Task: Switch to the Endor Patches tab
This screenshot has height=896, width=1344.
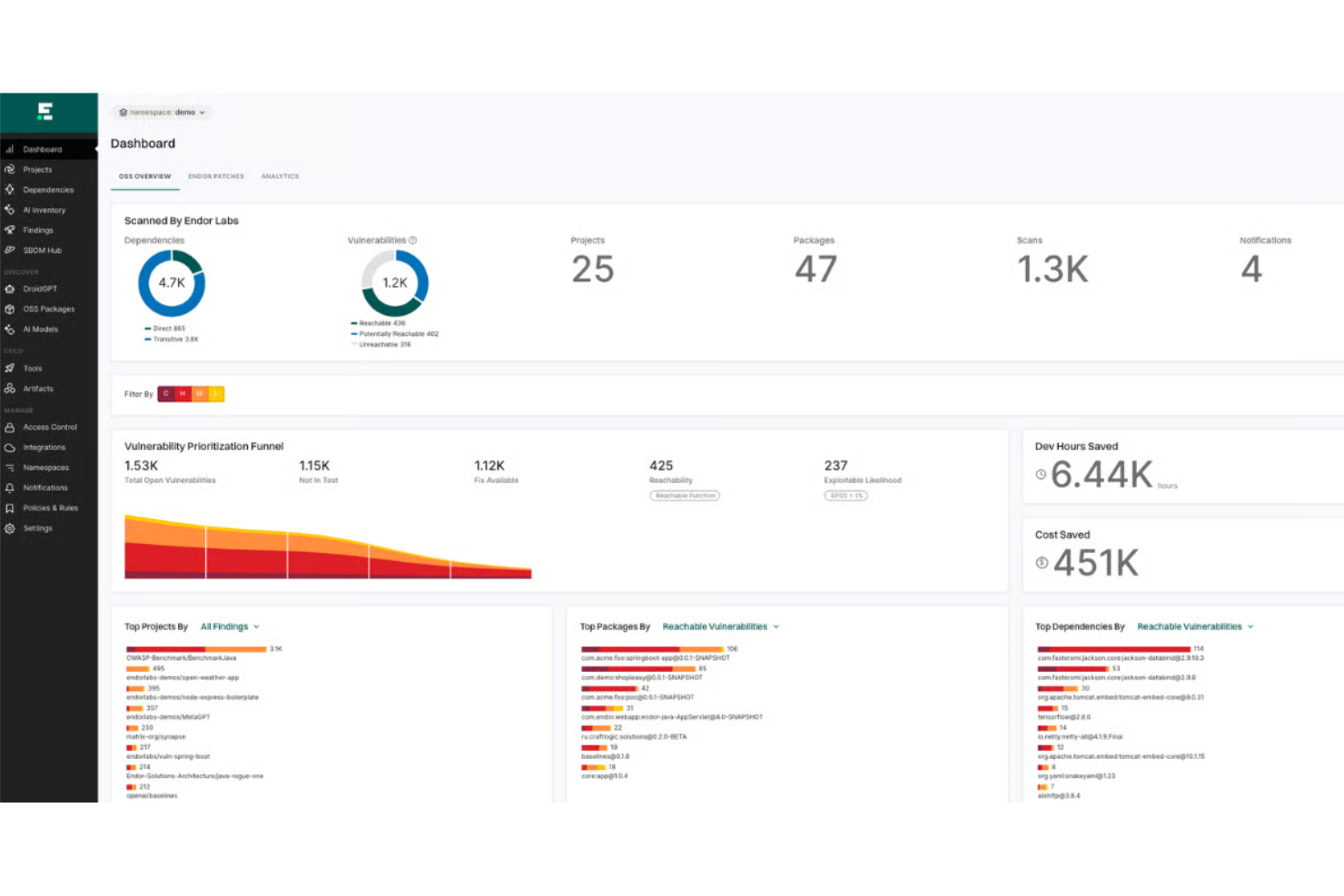Action: coord(216,176)
